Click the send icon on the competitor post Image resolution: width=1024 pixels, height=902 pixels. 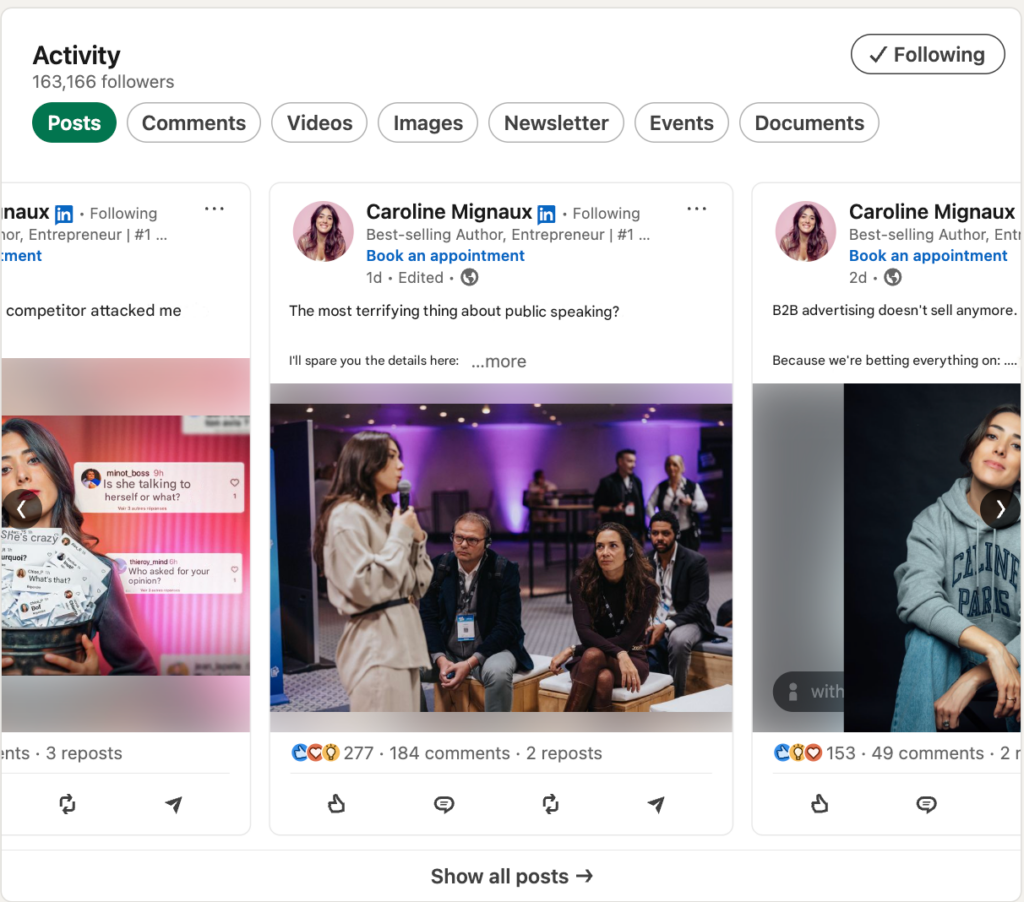click(x=174, y=804)
